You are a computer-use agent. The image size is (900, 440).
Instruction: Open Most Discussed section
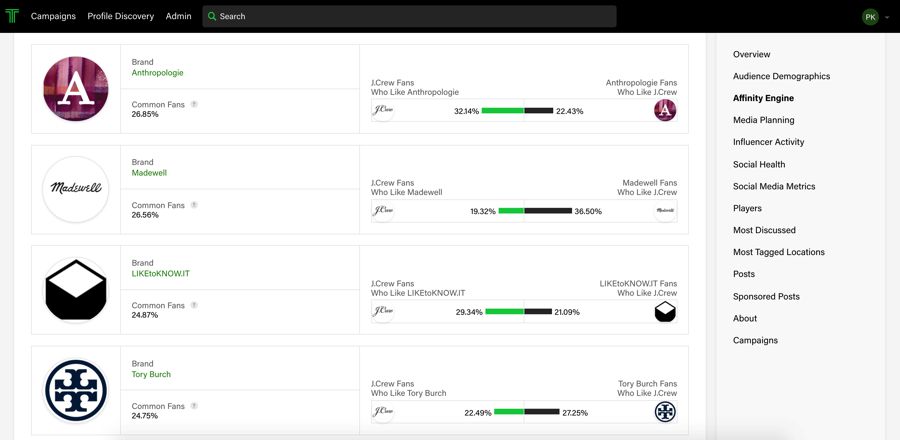point(764,230)
